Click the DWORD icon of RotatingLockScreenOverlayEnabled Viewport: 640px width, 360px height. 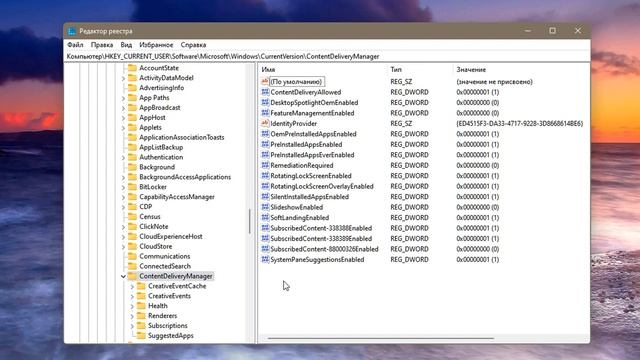click(265, 186)
